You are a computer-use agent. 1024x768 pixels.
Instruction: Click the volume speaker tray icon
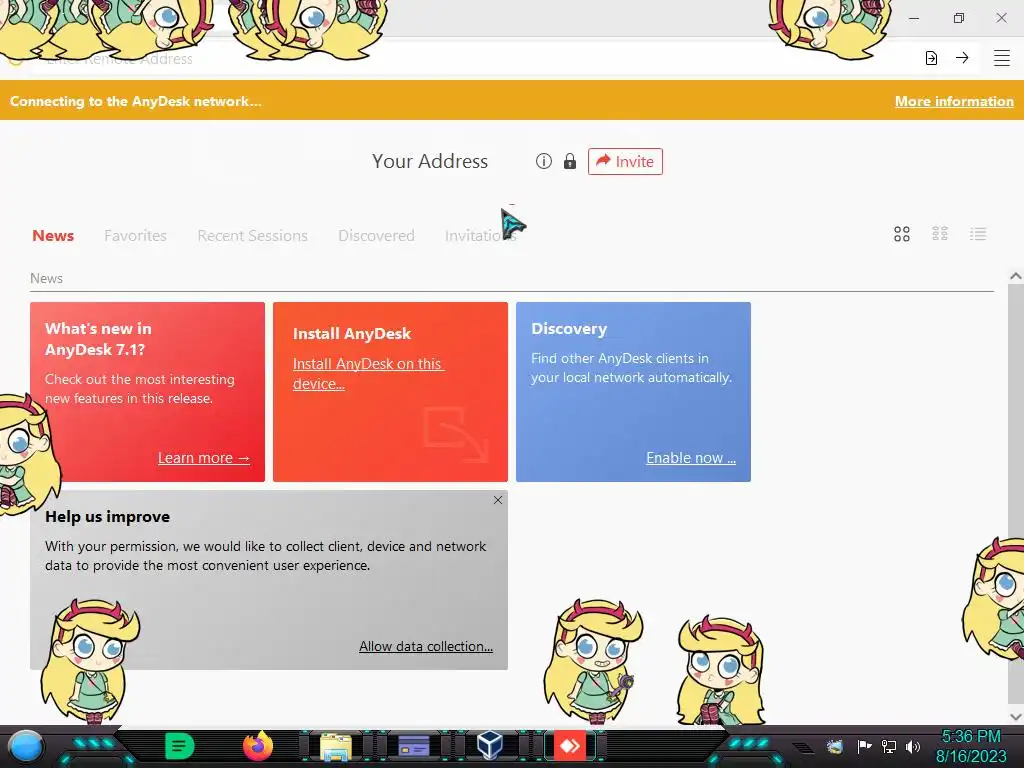pyautogui.click(x=913, y=746)
